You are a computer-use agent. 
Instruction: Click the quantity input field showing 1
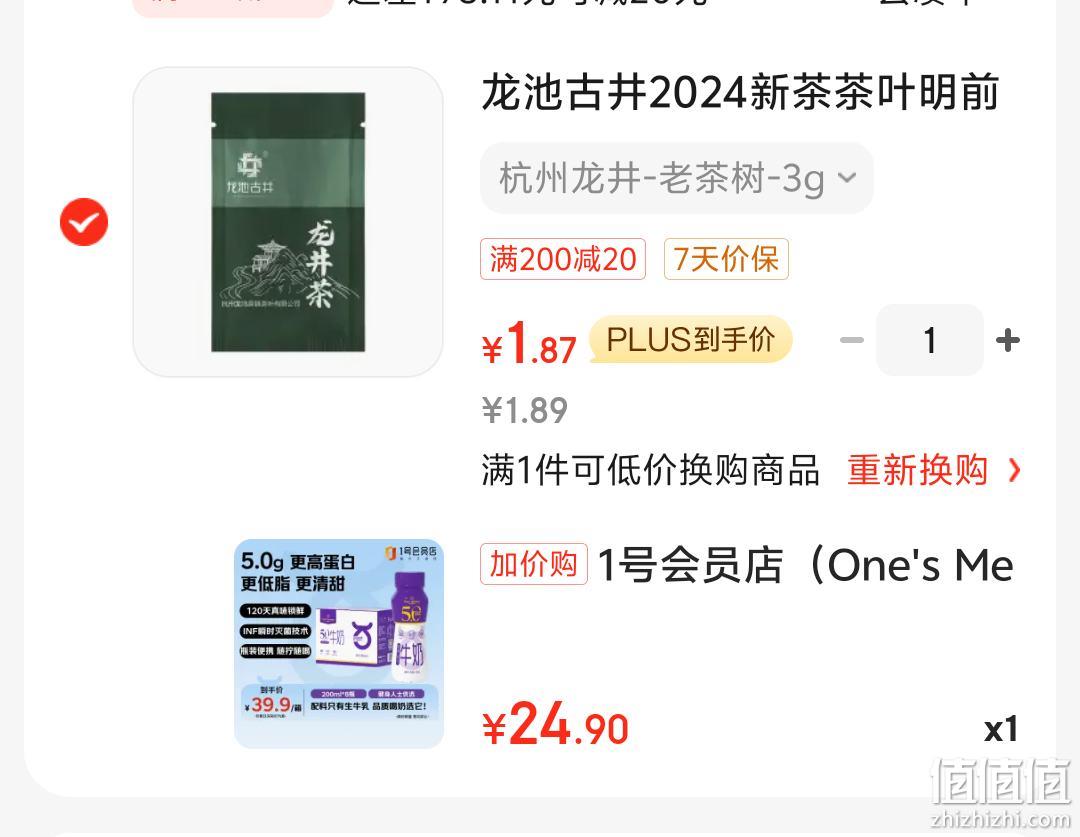coord(930,340)
